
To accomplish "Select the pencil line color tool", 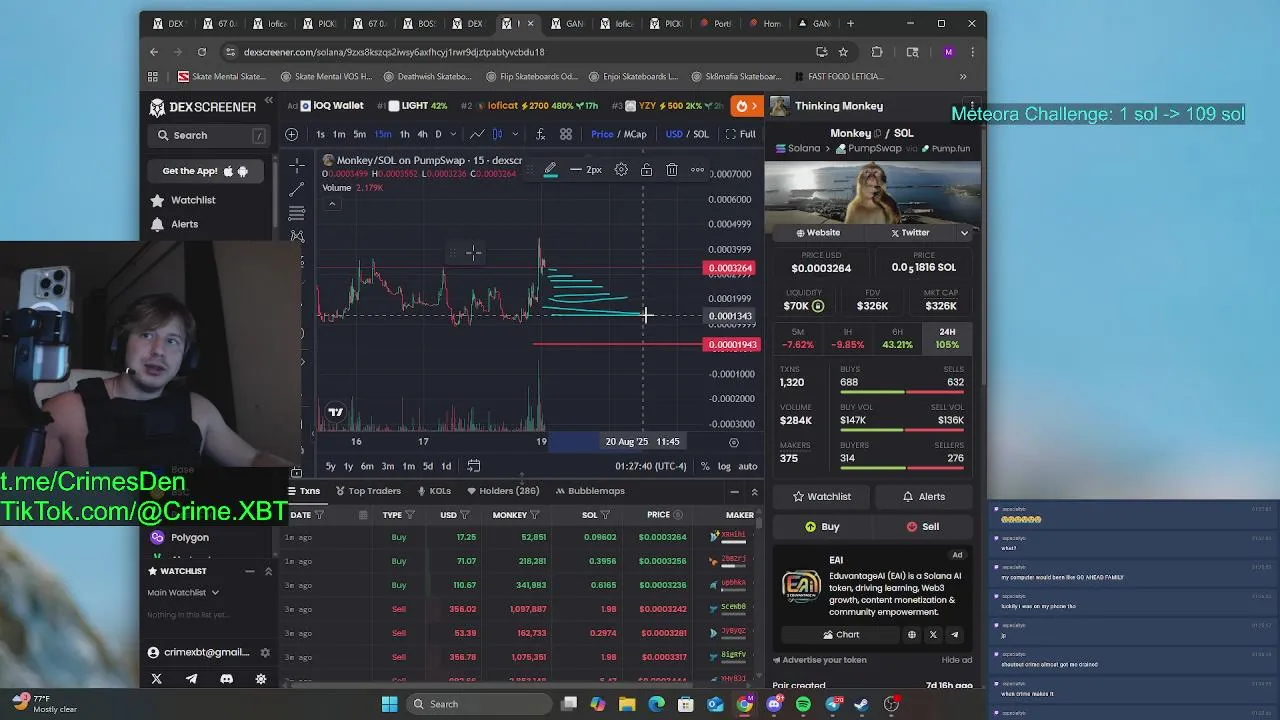I will coord(550,170).
